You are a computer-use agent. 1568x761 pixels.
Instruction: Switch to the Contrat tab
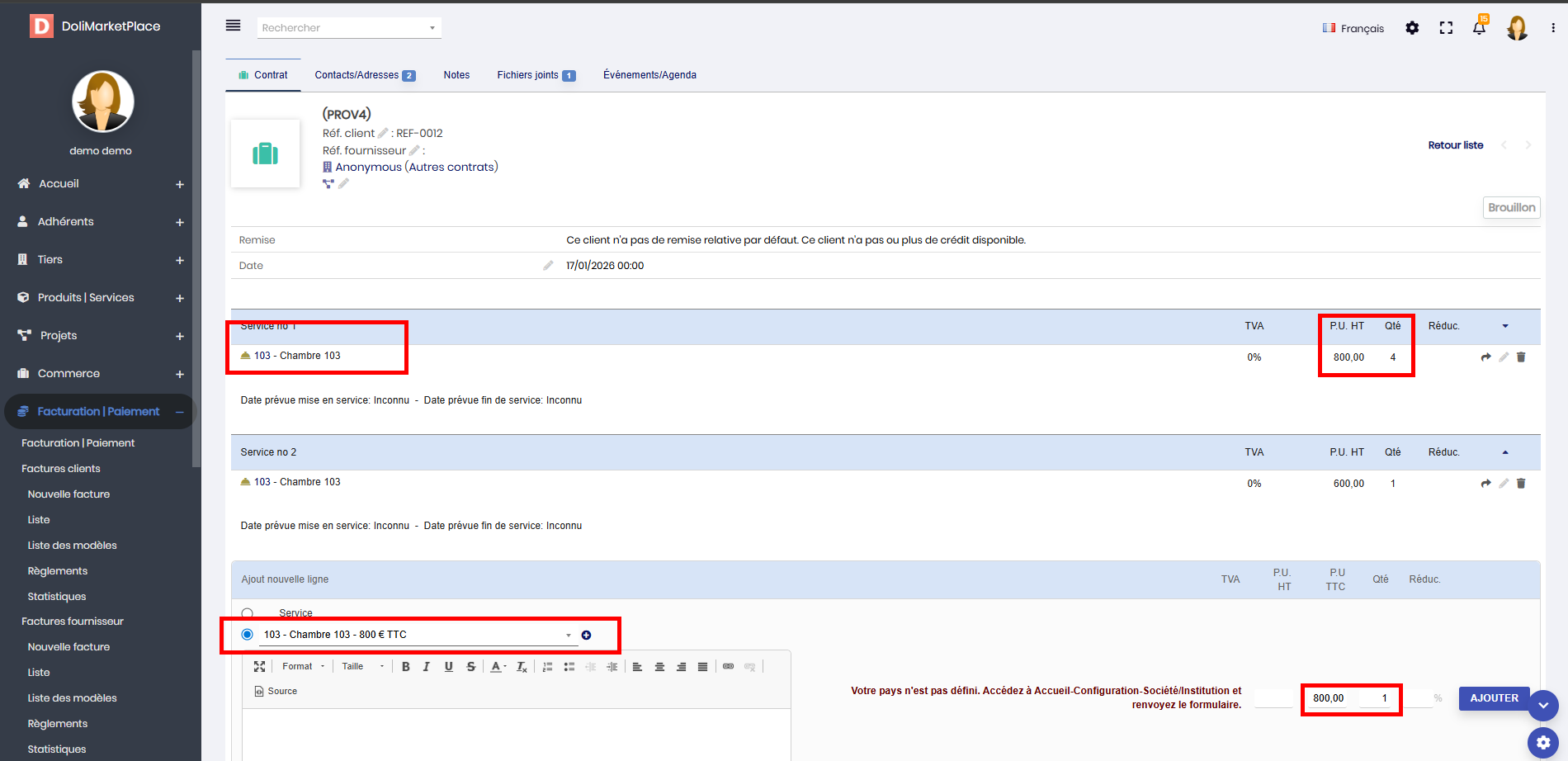[263, 75]
